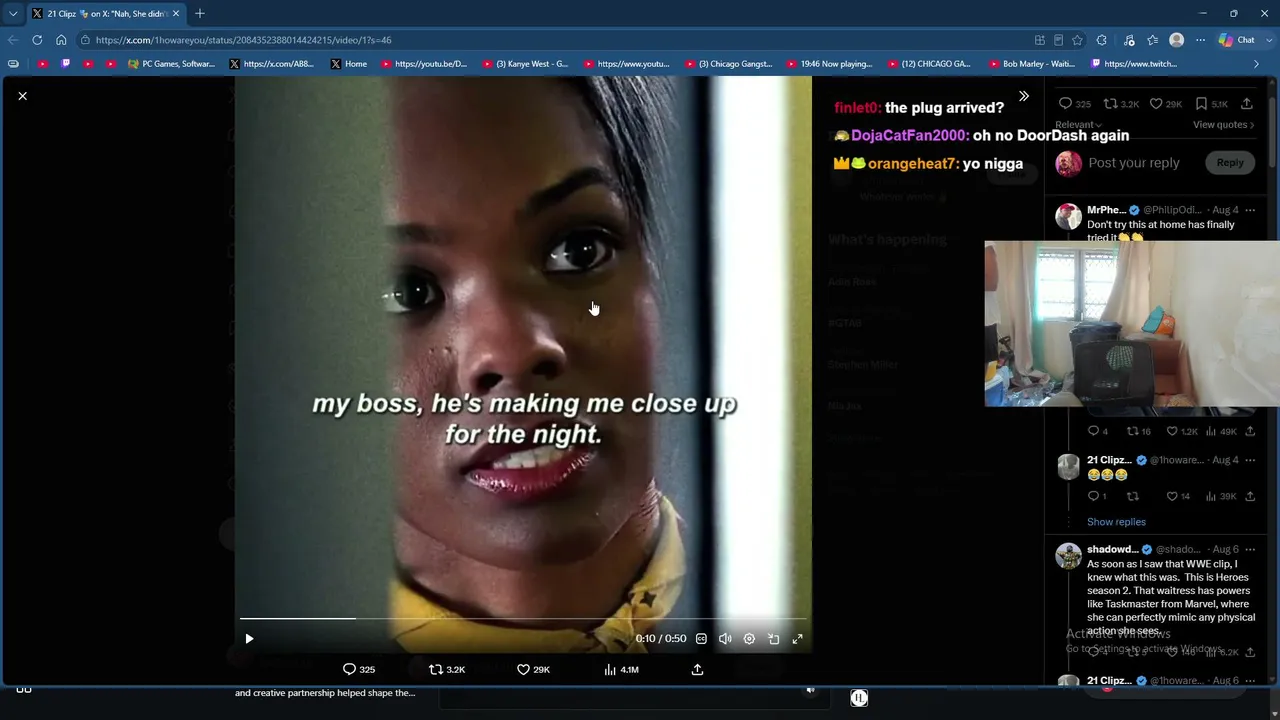The width and height of the screenshot is (1280, 720).
Task: Open the Relevant sort dropdown
Action: 1078,125
